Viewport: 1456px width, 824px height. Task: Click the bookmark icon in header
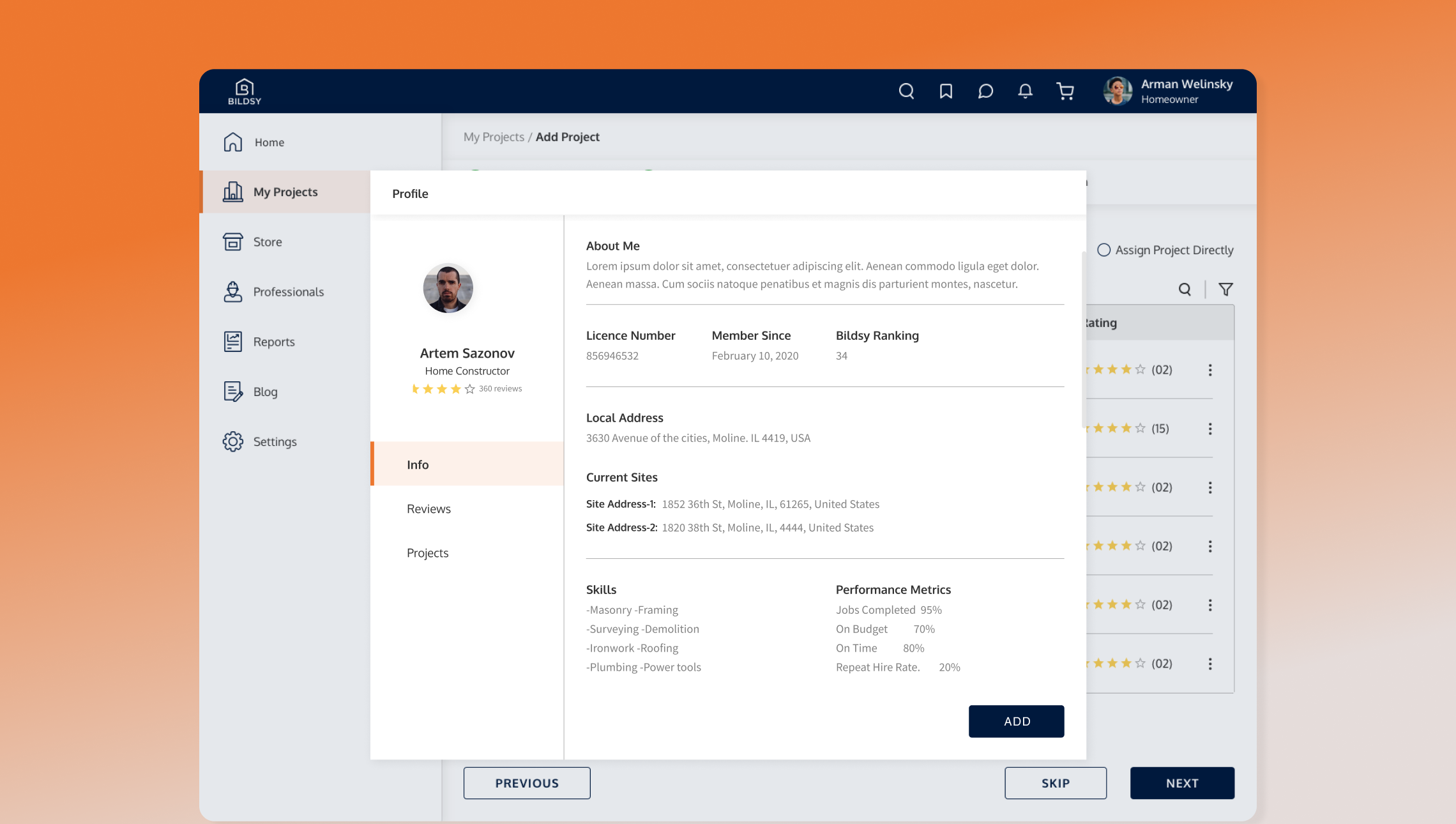pyautogui.click(x=946, y=91)
